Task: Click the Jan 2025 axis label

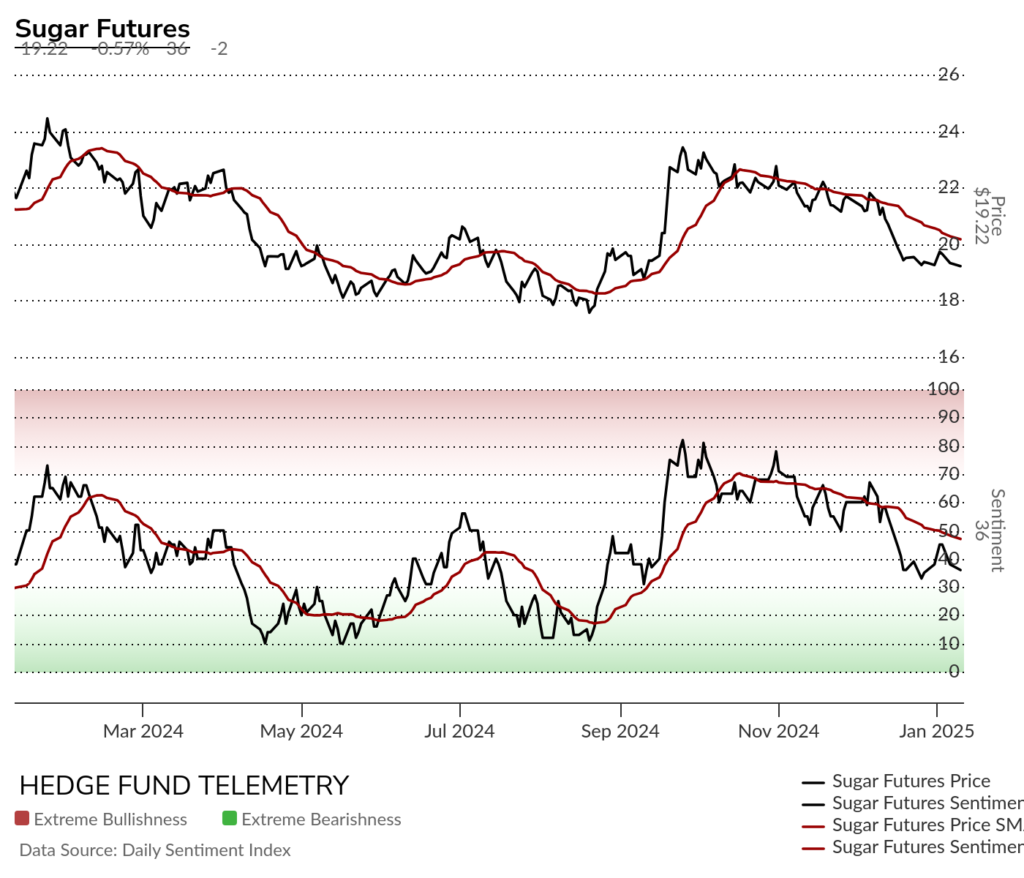Action: [936, 731]
